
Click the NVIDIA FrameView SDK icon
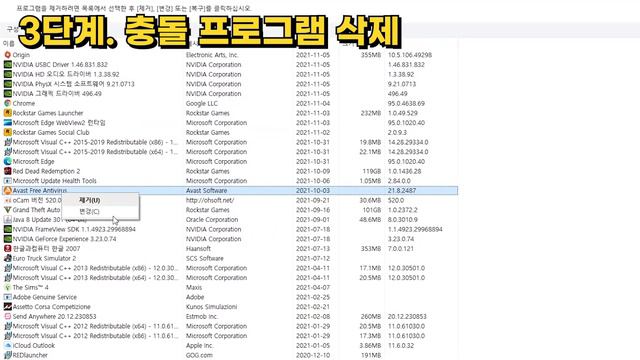tap(7, 229)
